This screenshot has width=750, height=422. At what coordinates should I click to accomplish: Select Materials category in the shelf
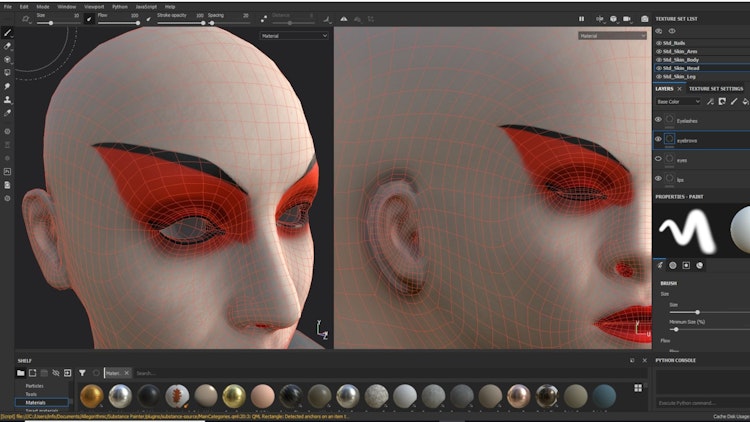click(x=36, y=402)
